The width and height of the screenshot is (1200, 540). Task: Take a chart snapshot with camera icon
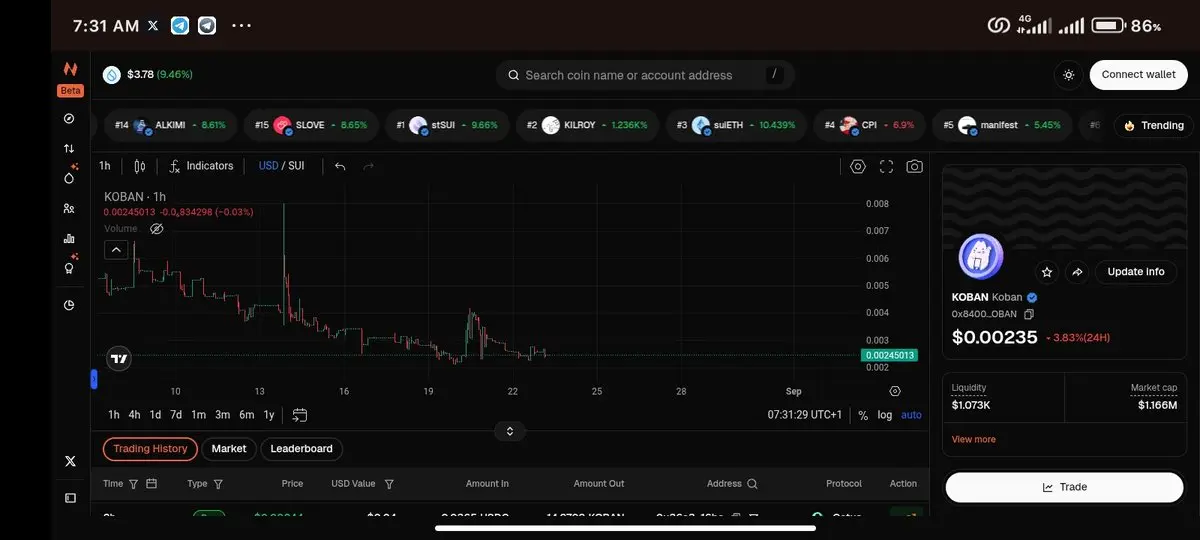914,167
